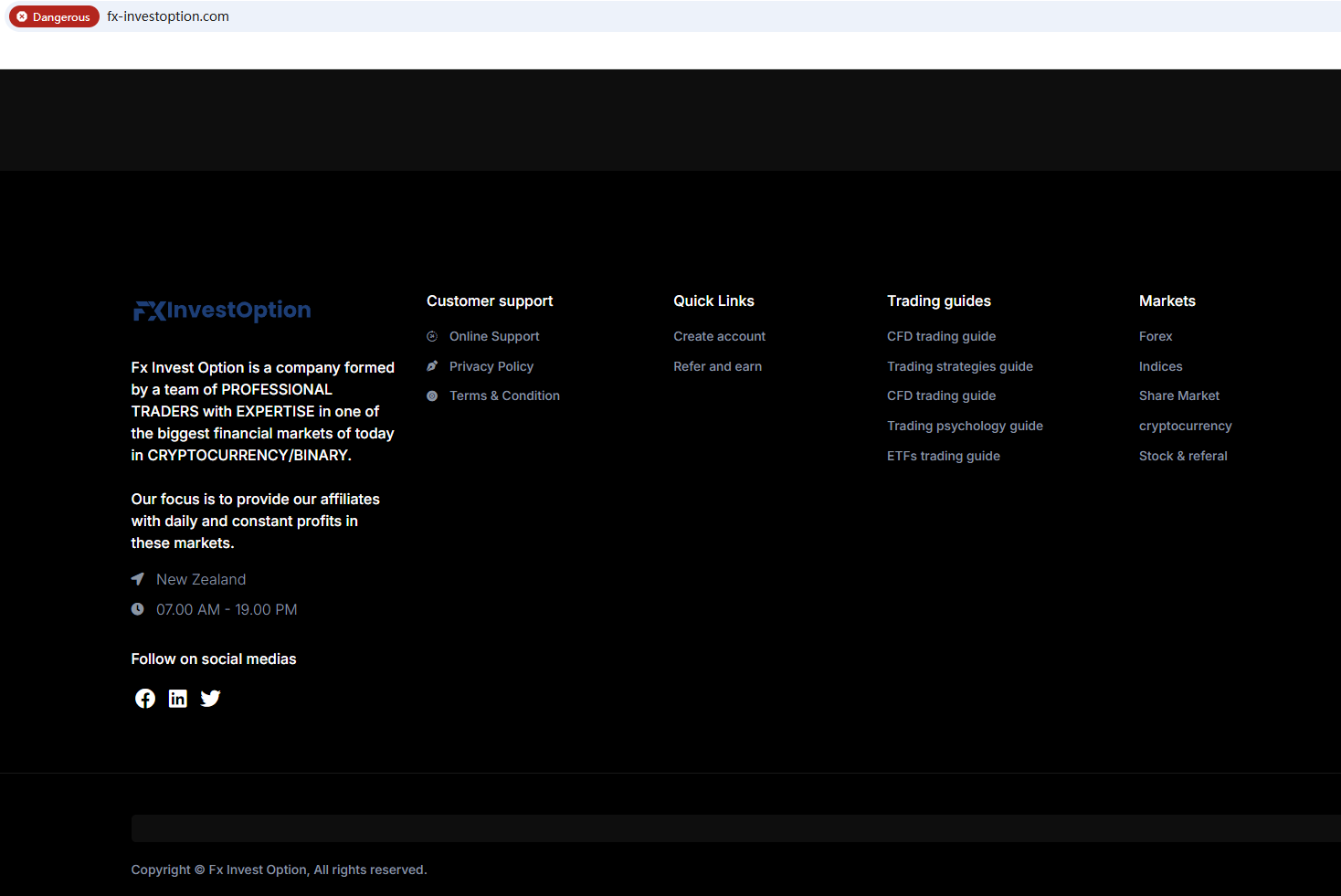The image size is (1341, 896).
Task: Open the Online Support link
Action: pos(494,337)
